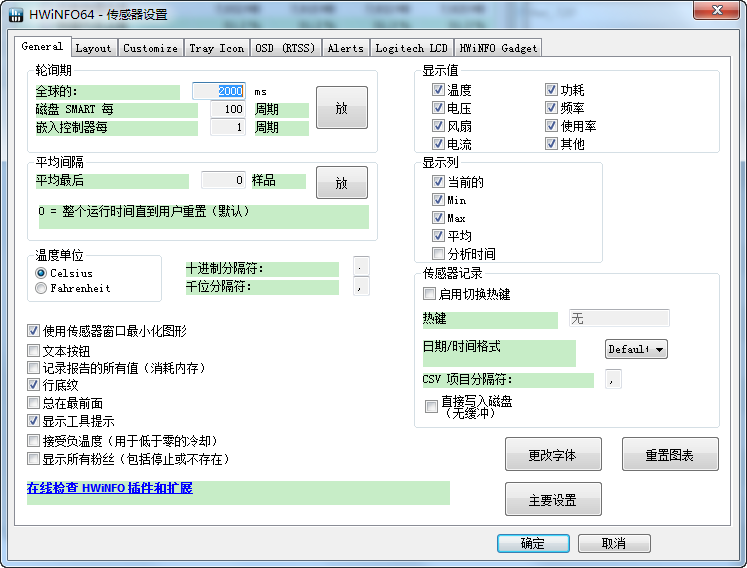This screenshot has width=747, height=568.
Task: Toggle 使用率 display value checkbox
Action: point(551,126)
